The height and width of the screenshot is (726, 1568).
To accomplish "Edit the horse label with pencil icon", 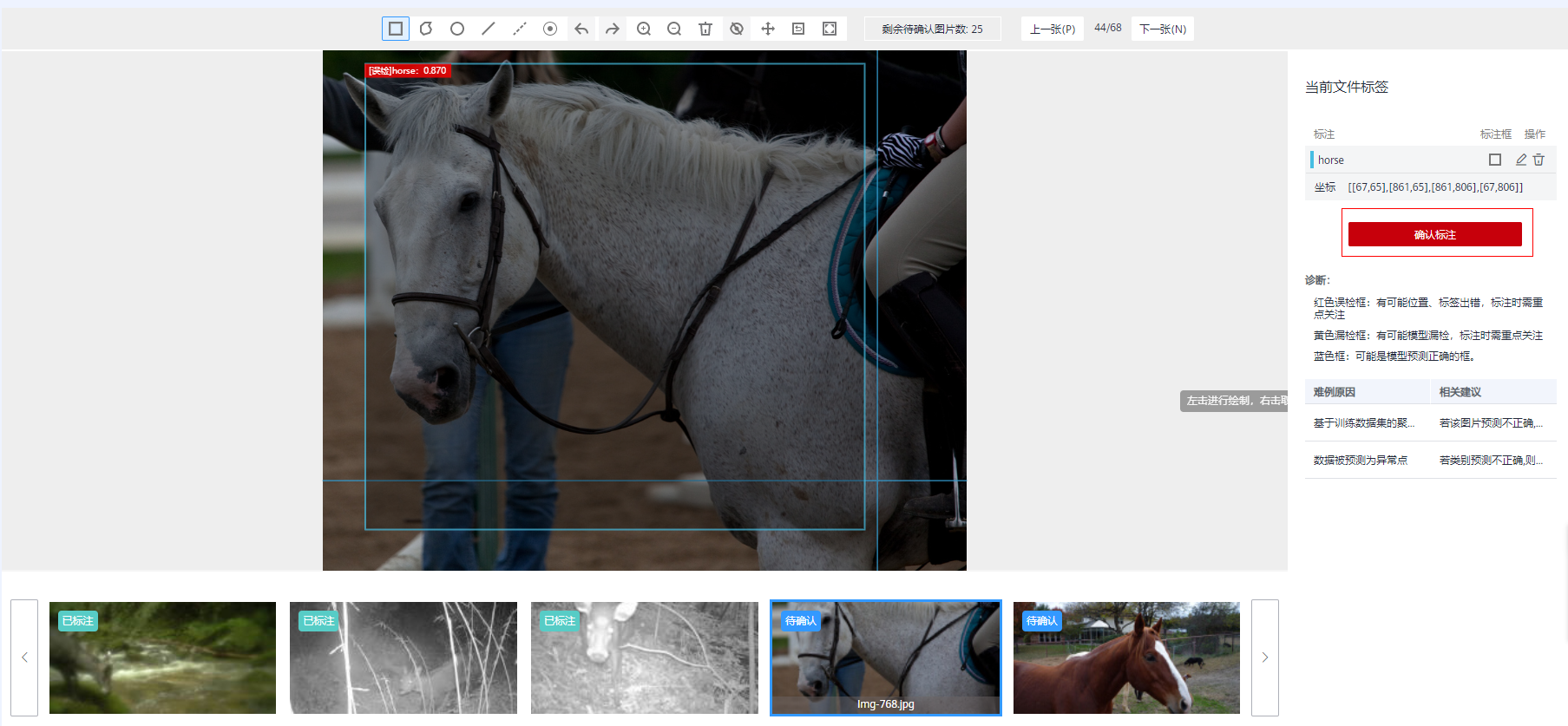I will click(1520, 160).
